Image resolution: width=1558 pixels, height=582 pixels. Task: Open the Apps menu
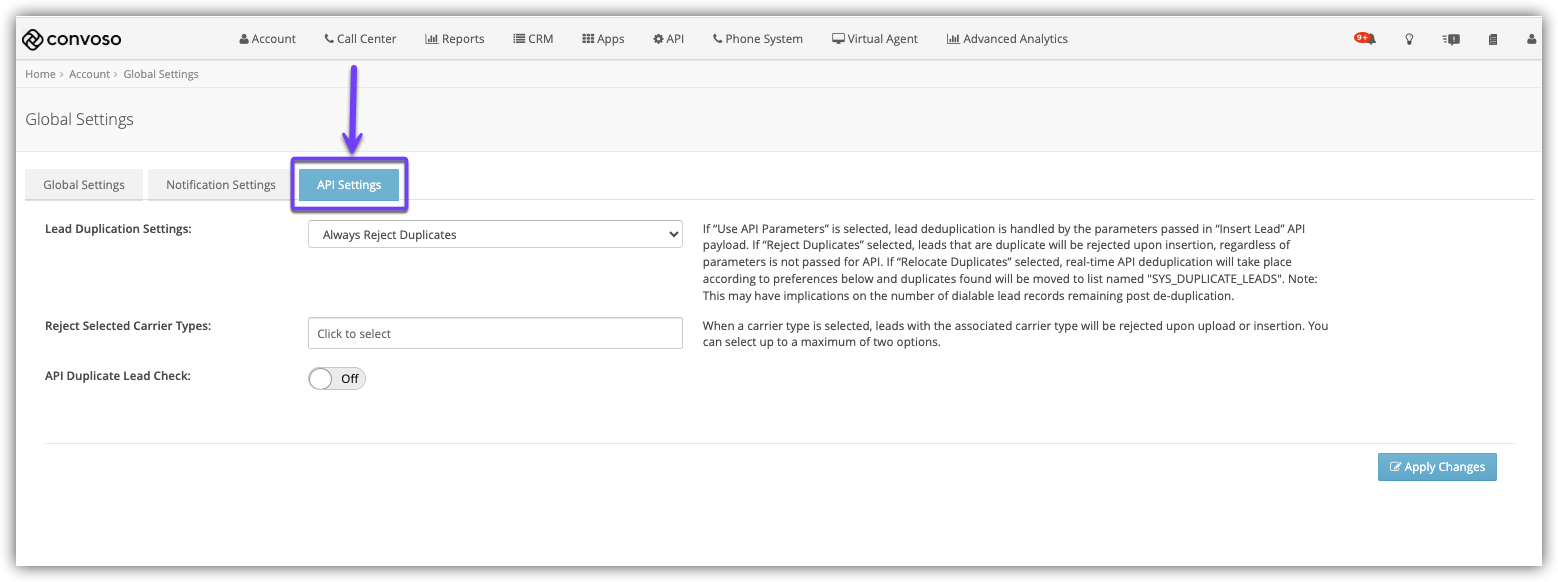[603, 39]
